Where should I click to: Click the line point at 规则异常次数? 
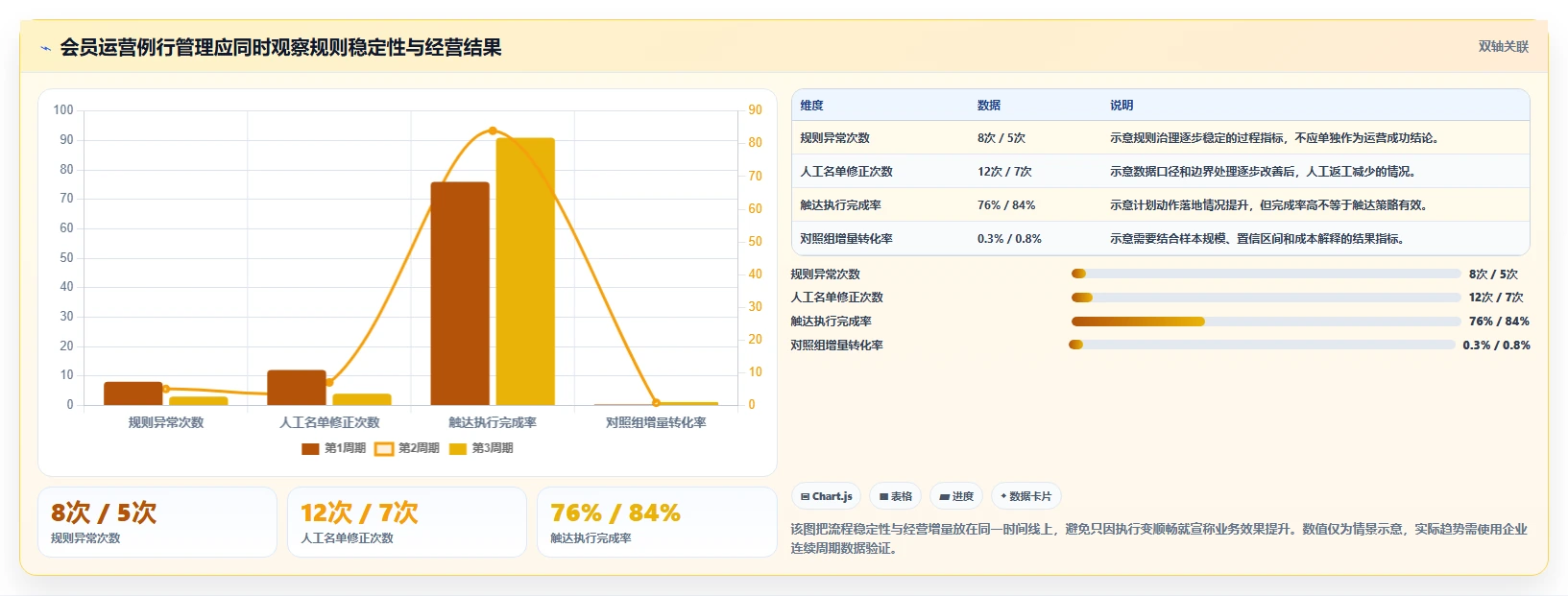[166, 389]
